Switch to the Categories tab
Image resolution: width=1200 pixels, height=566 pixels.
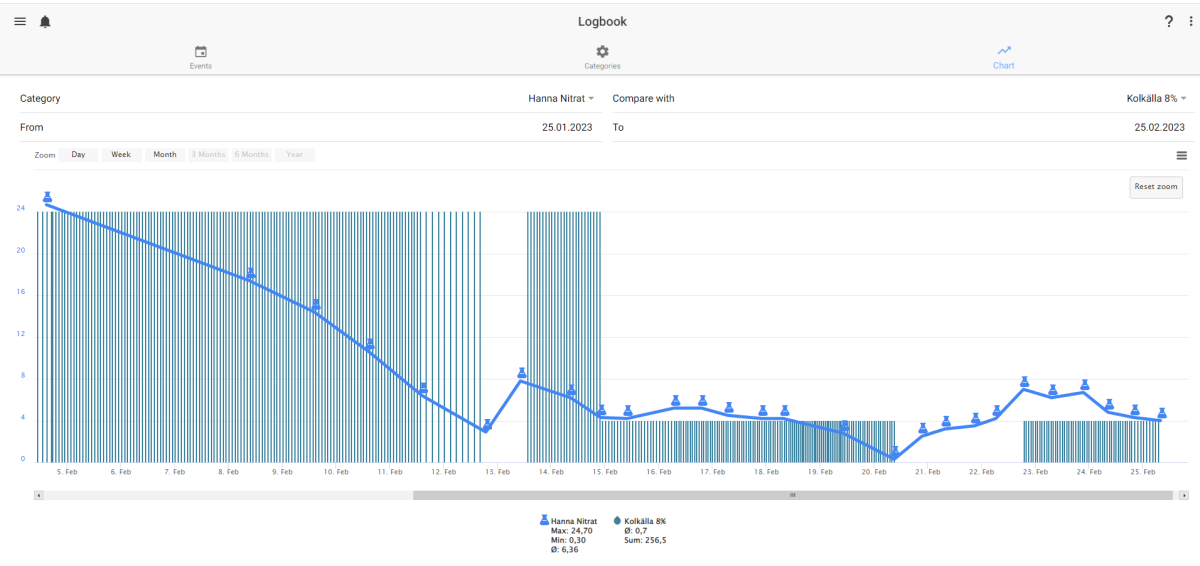pyautogui.click(x=602, y=57)
